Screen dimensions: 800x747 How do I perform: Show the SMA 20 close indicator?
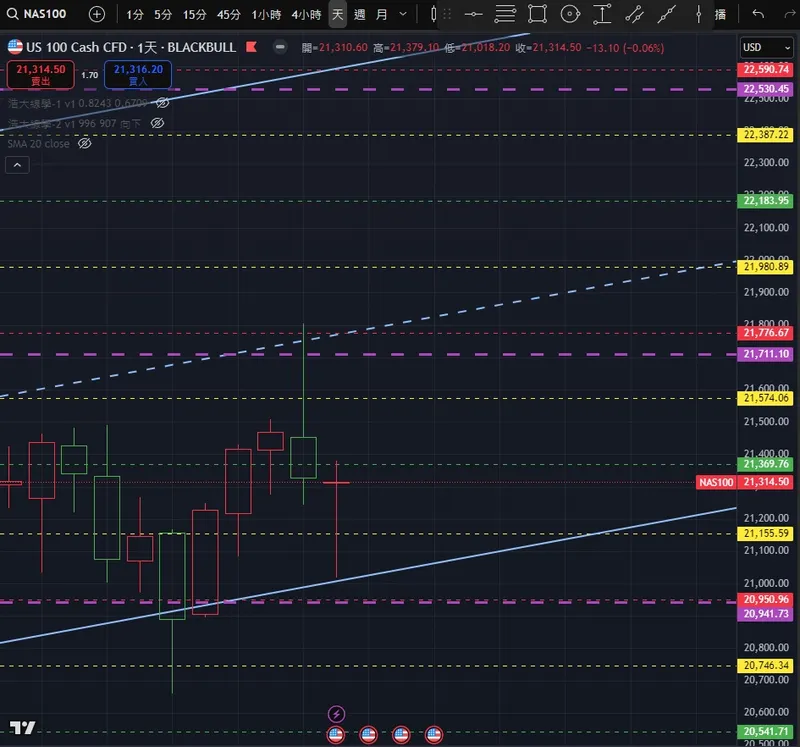(85, 143)
